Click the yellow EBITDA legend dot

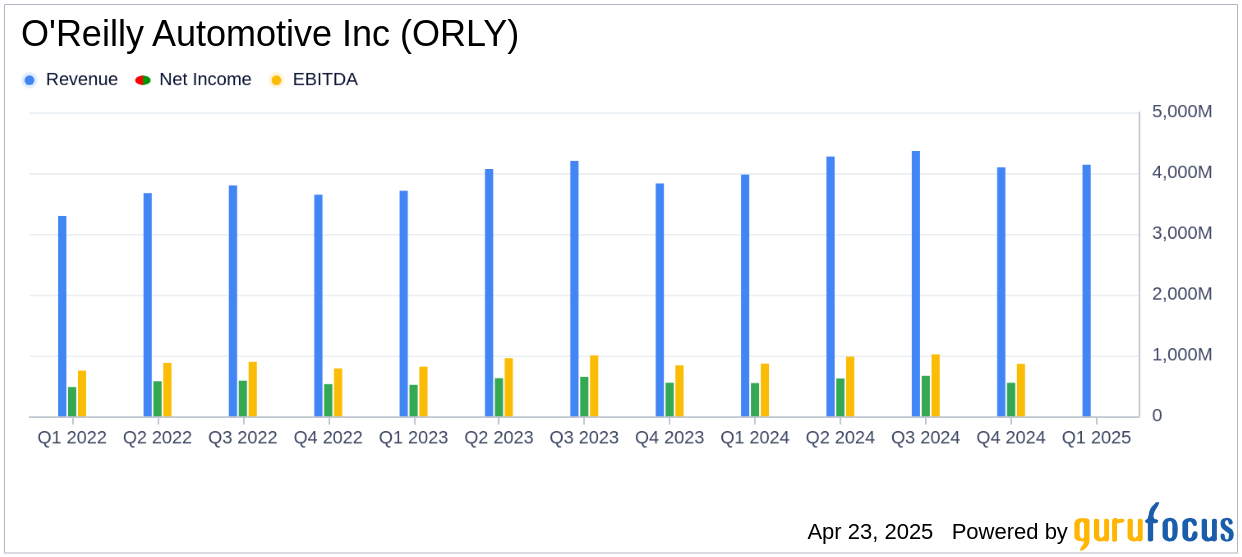coord(276,80)
